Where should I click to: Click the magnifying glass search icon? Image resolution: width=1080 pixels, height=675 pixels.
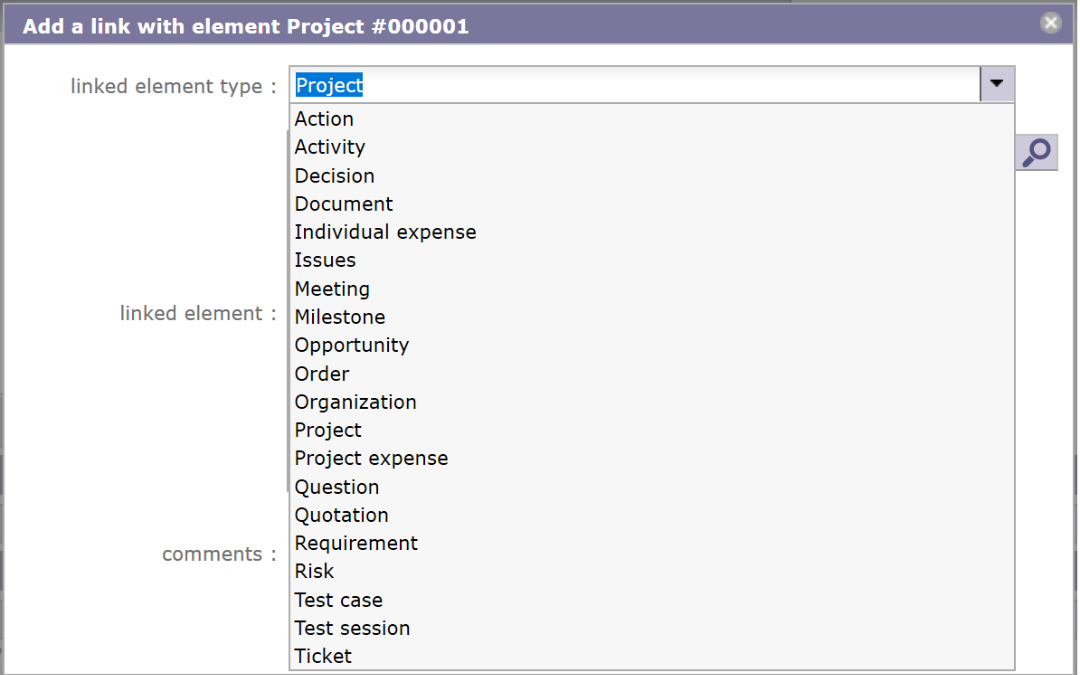[1037, 152]
